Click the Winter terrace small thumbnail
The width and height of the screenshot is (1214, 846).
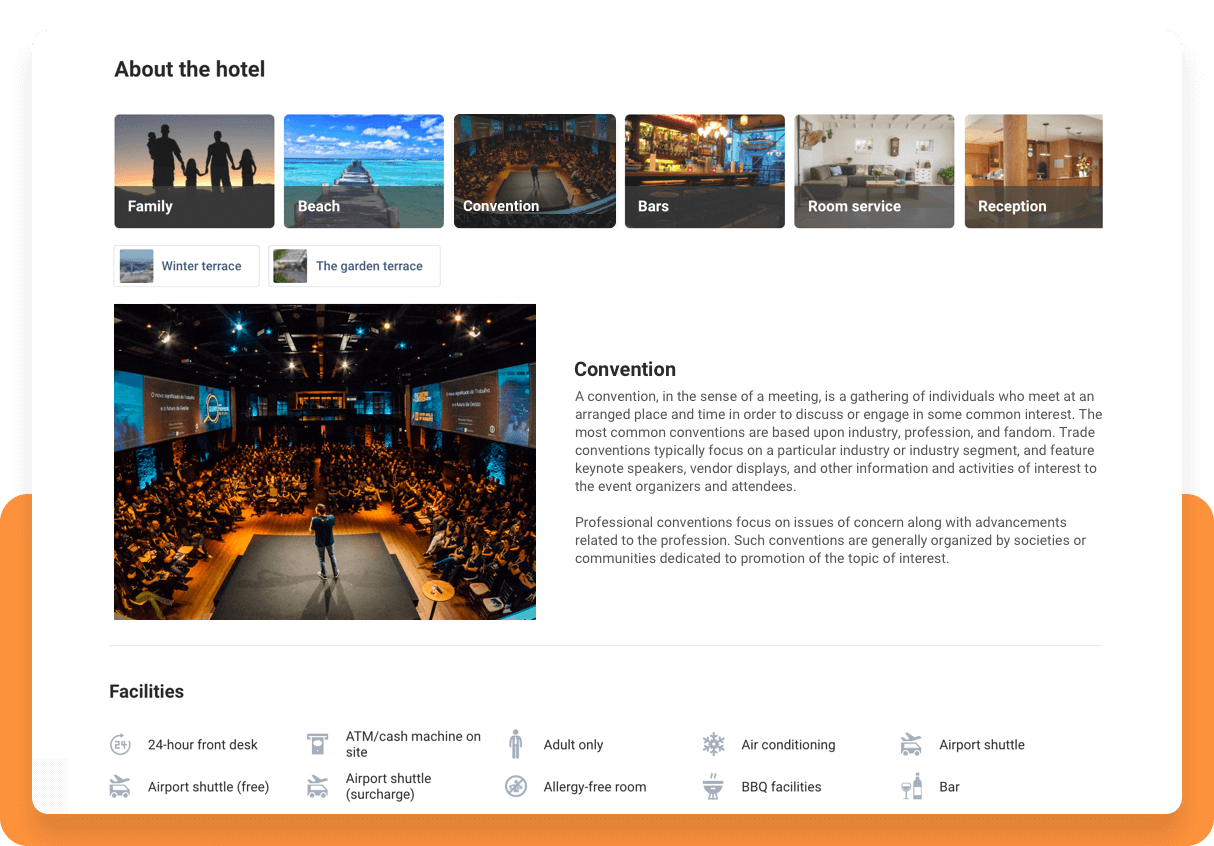[x=136, y=266]
